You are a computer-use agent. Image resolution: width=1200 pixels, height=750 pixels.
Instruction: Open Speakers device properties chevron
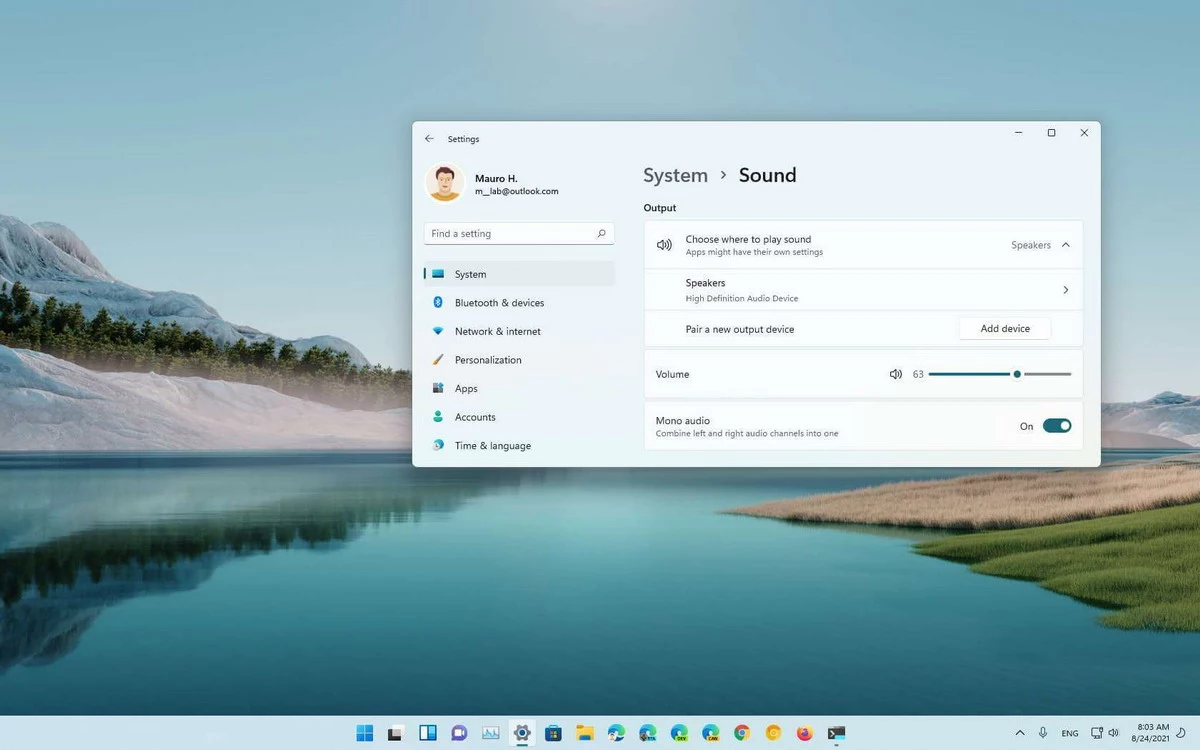coord(1065,290)
